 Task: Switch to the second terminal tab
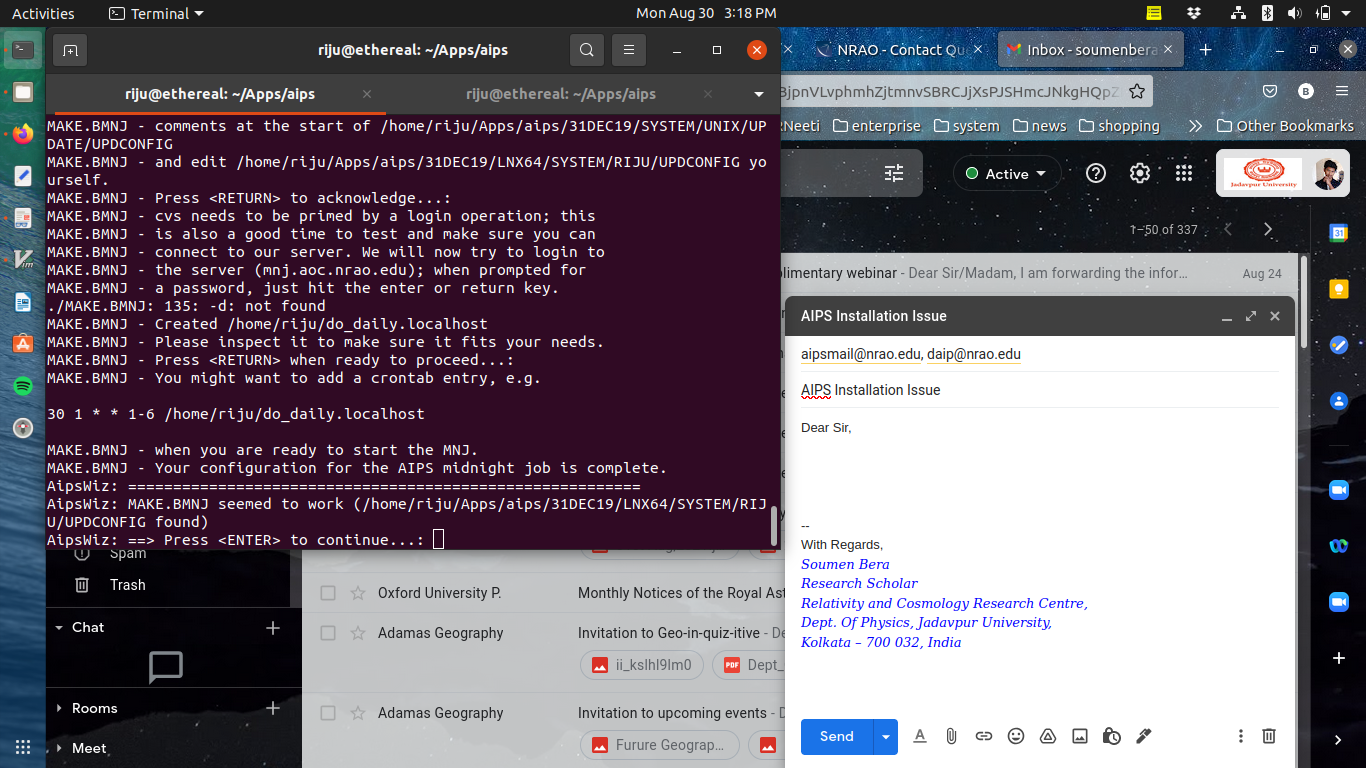(x=560, y=94)
